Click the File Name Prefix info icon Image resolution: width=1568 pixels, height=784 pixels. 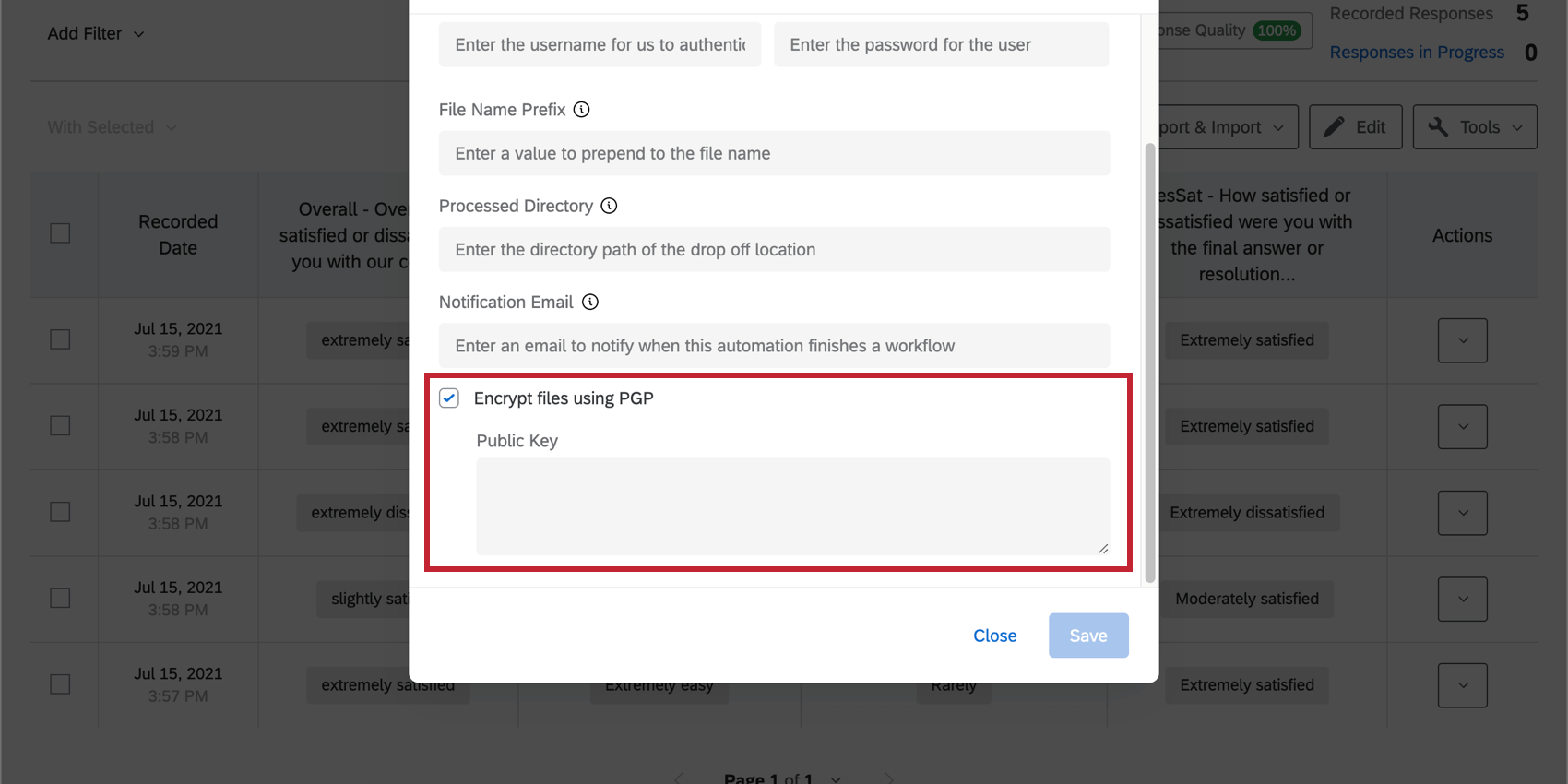[582, 109]
